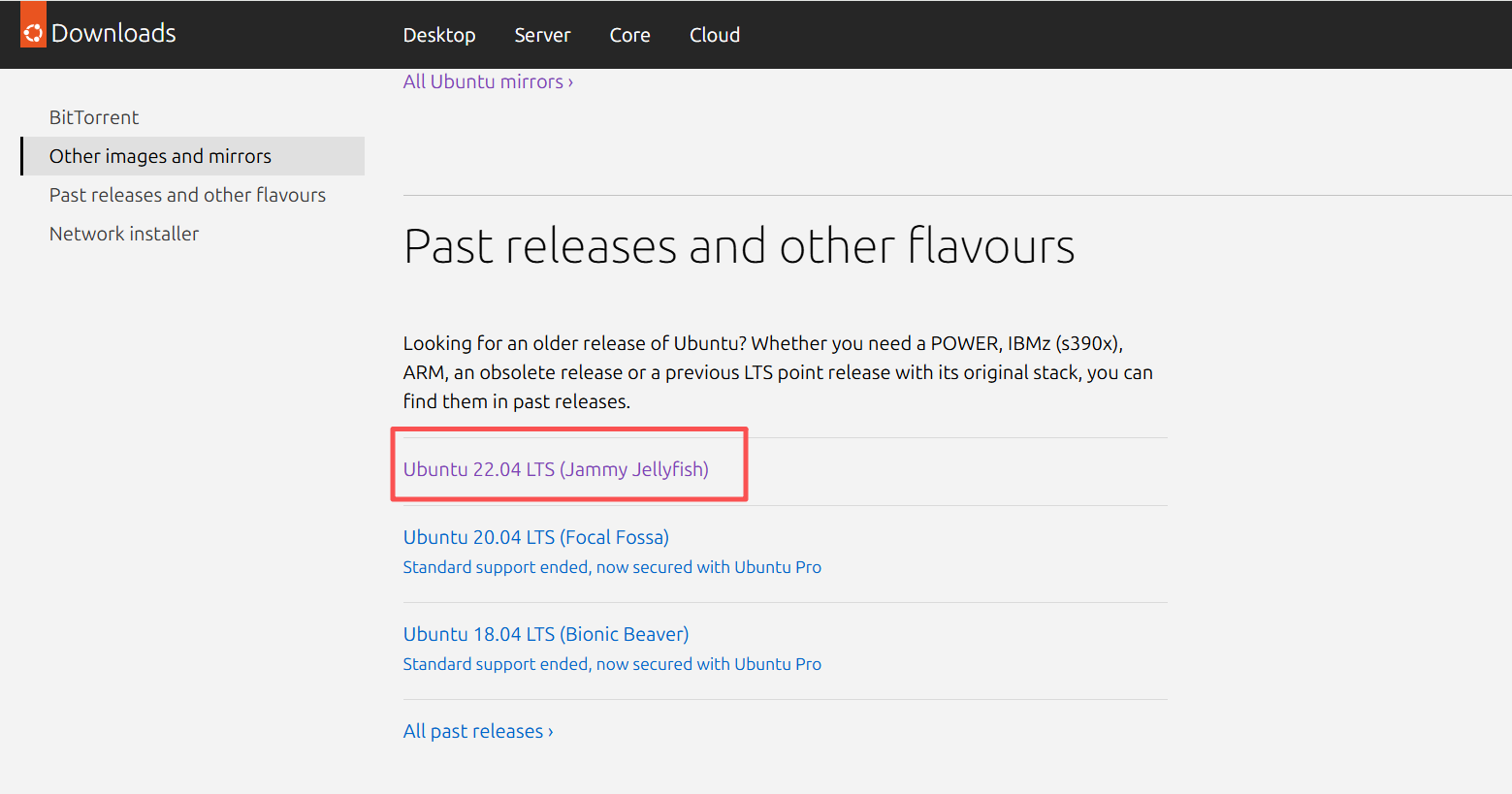Screen dimensions: 1512x794
Task: Go to the Core nav item
Action: click(630, 35)
